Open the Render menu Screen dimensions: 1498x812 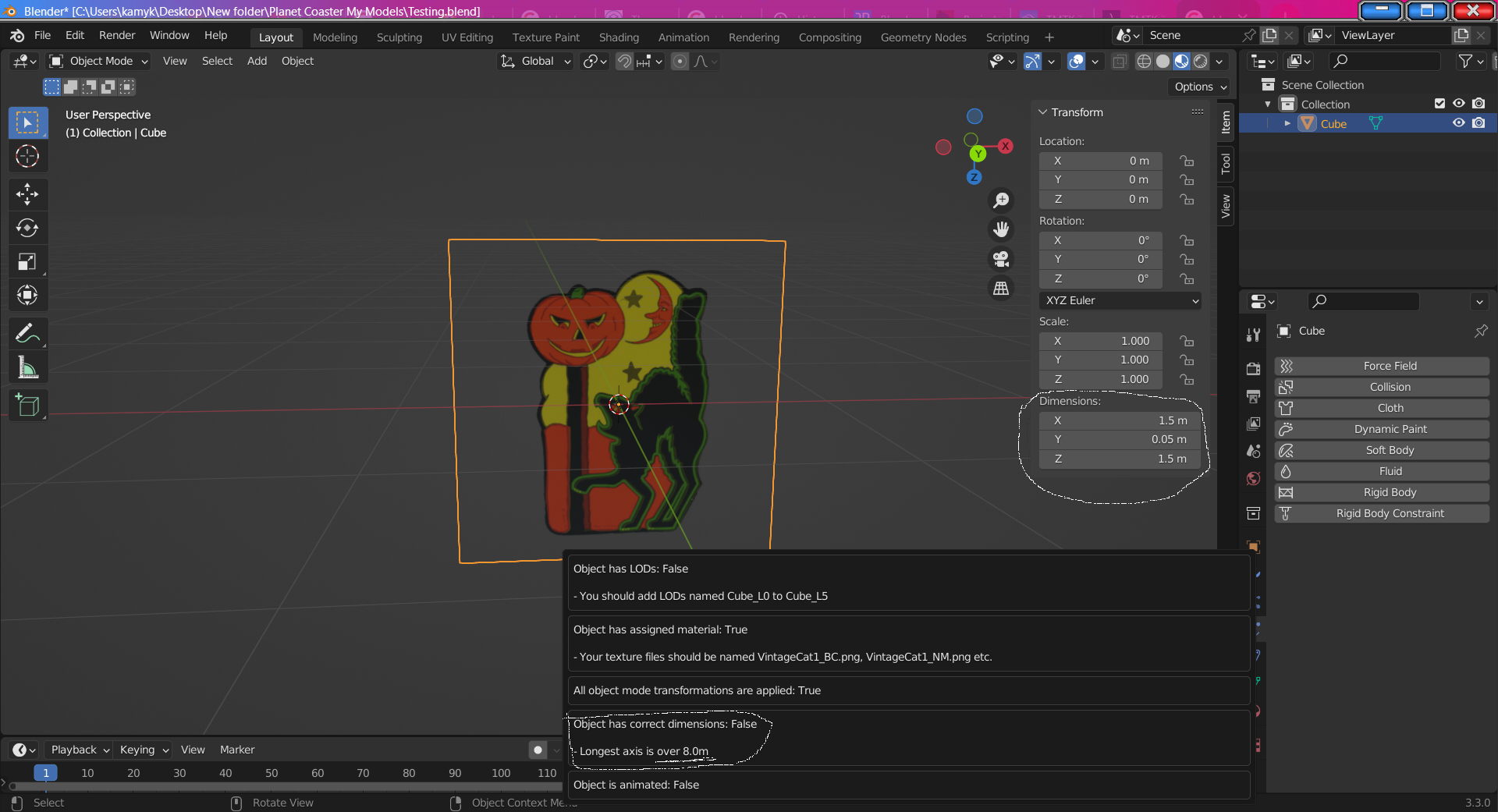coord(117,35)
